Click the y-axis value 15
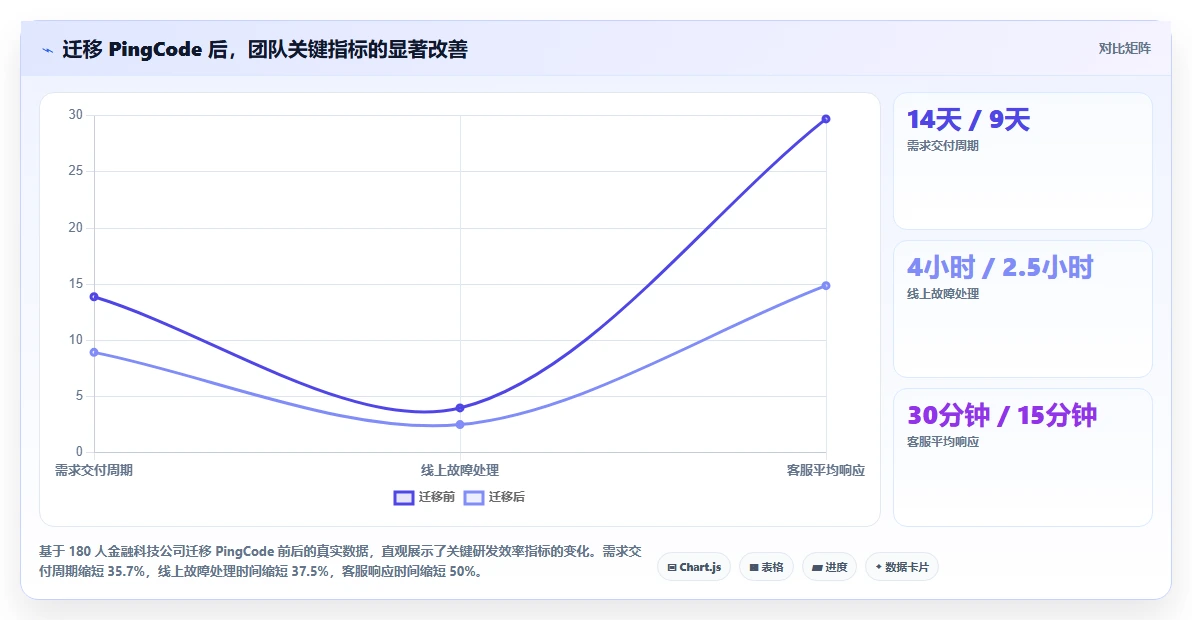Viewport: 1192px width, 620px height. [75, 283]
